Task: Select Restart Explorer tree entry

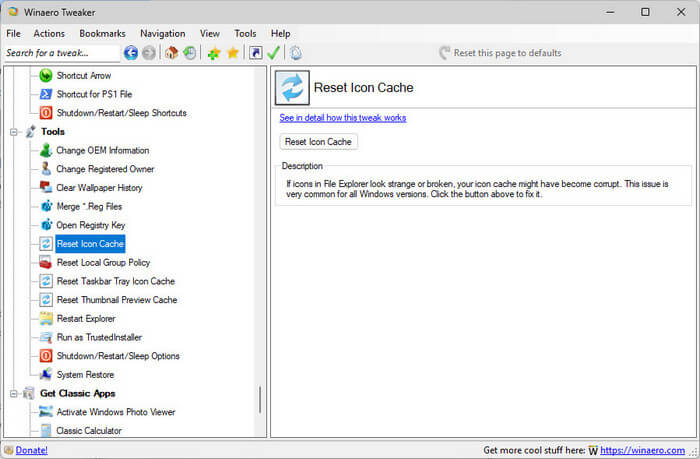Action: pos(86,318)
